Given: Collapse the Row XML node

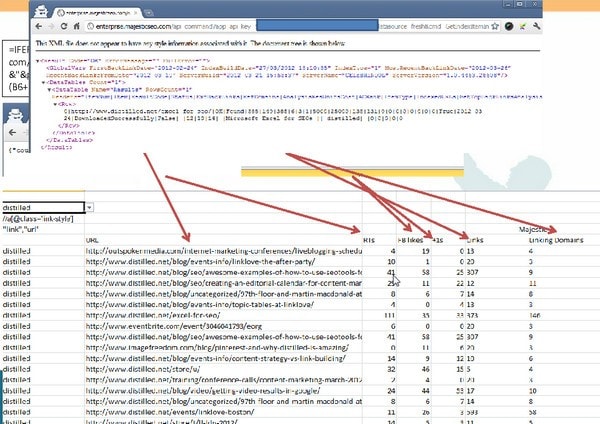Looking at the screenshot, I should click(55, 104).
